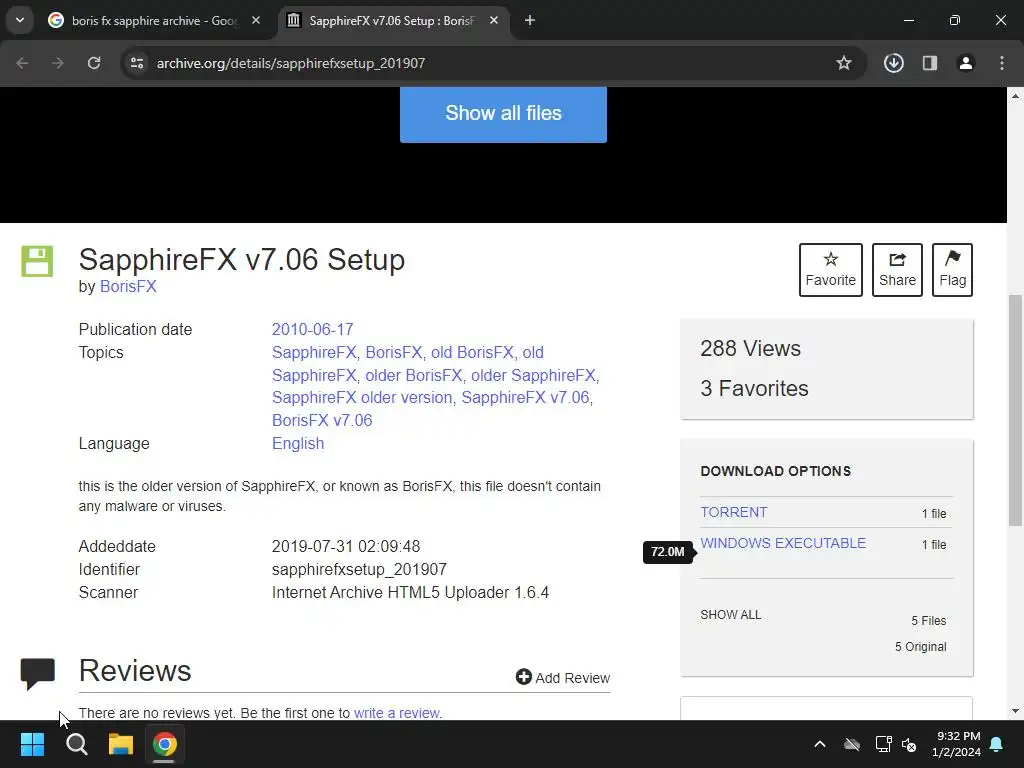Open Chrome downloads icon
Image resolution: width=1024 pixels, height=768 pixels.
[x=893, y=63]
